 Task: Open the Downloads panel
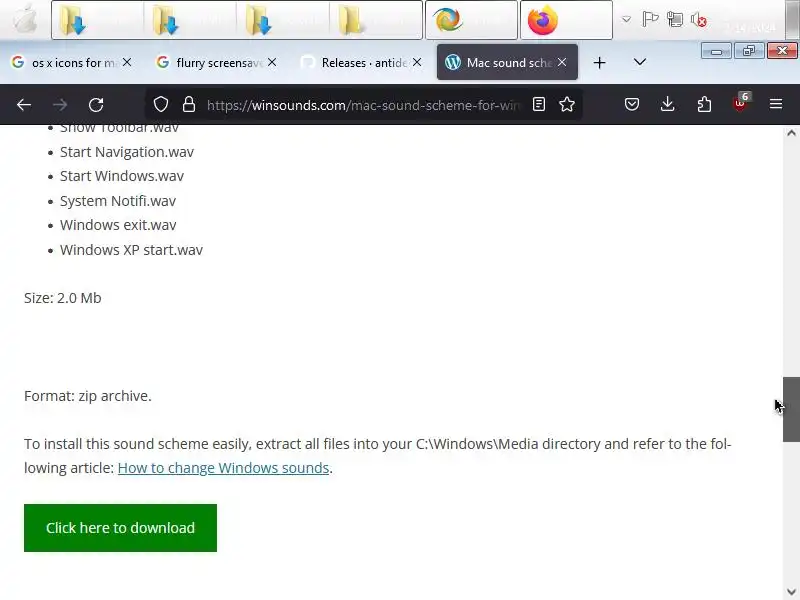click(667, 105)
